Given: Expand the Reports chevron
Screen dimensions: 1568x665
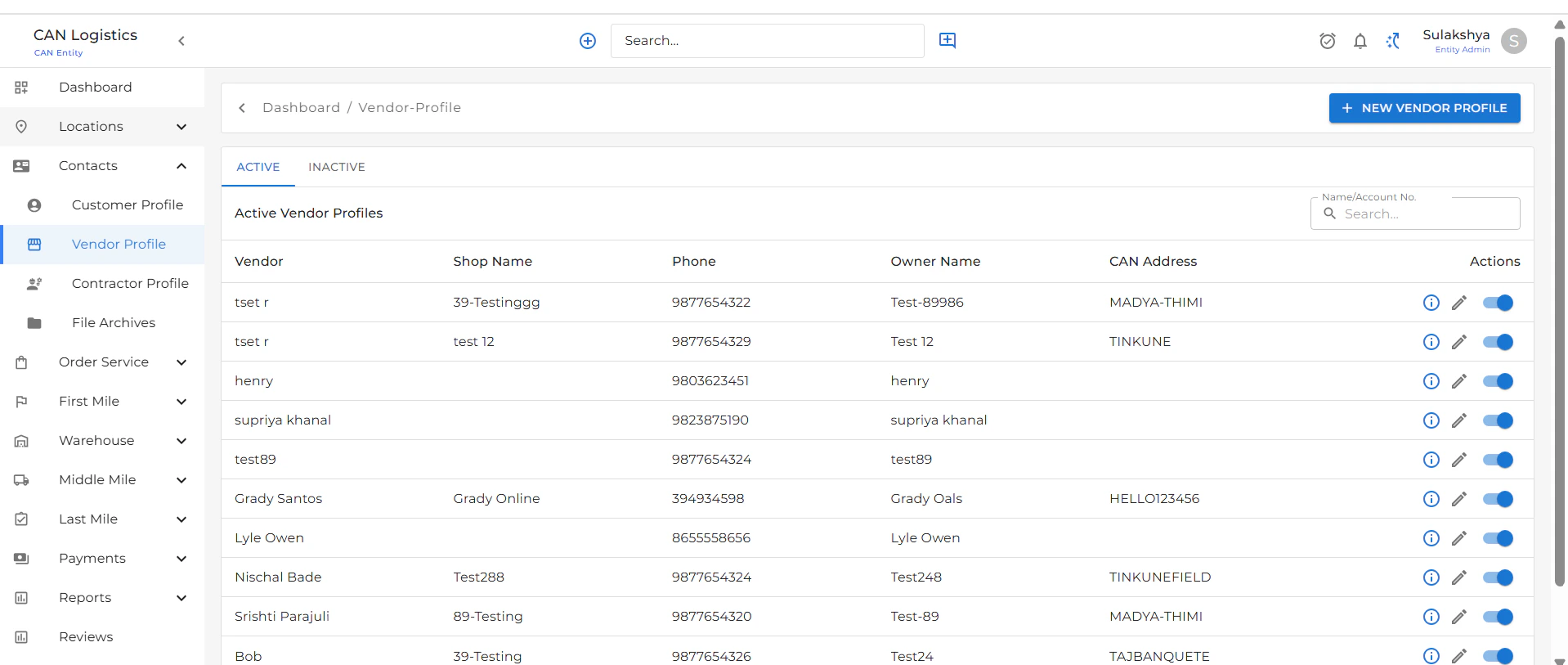Looking at the screenshot, I should tap(181, 598).
